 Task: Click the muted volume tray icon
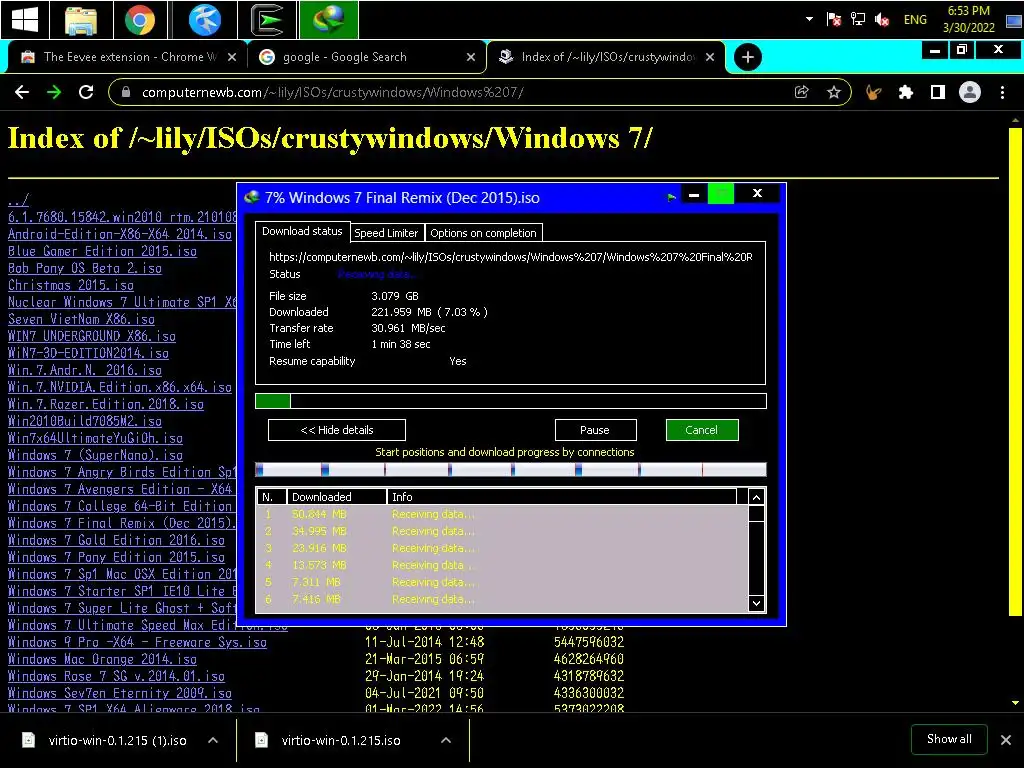pos(882,19)
